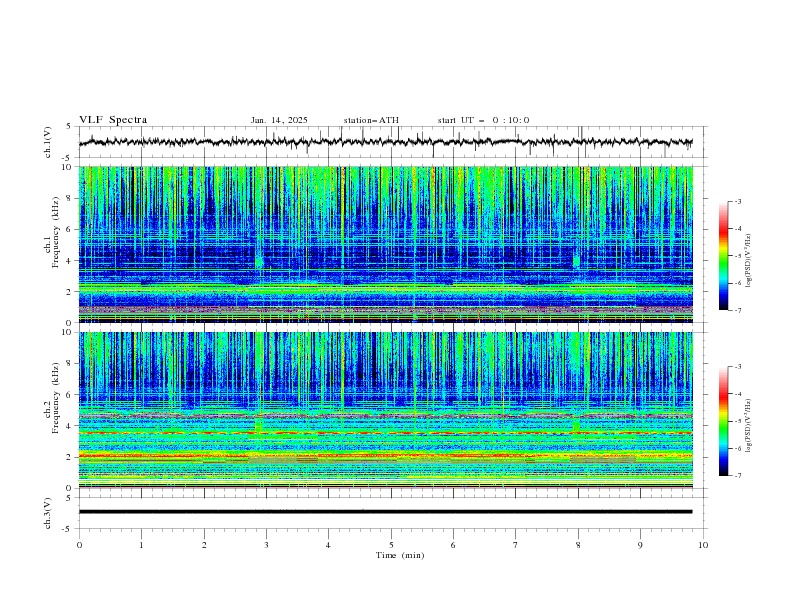Click the lower colorbar "log(PSD)(V²/Hz)" label
792x612 pixels.
[x=748, y=426]
